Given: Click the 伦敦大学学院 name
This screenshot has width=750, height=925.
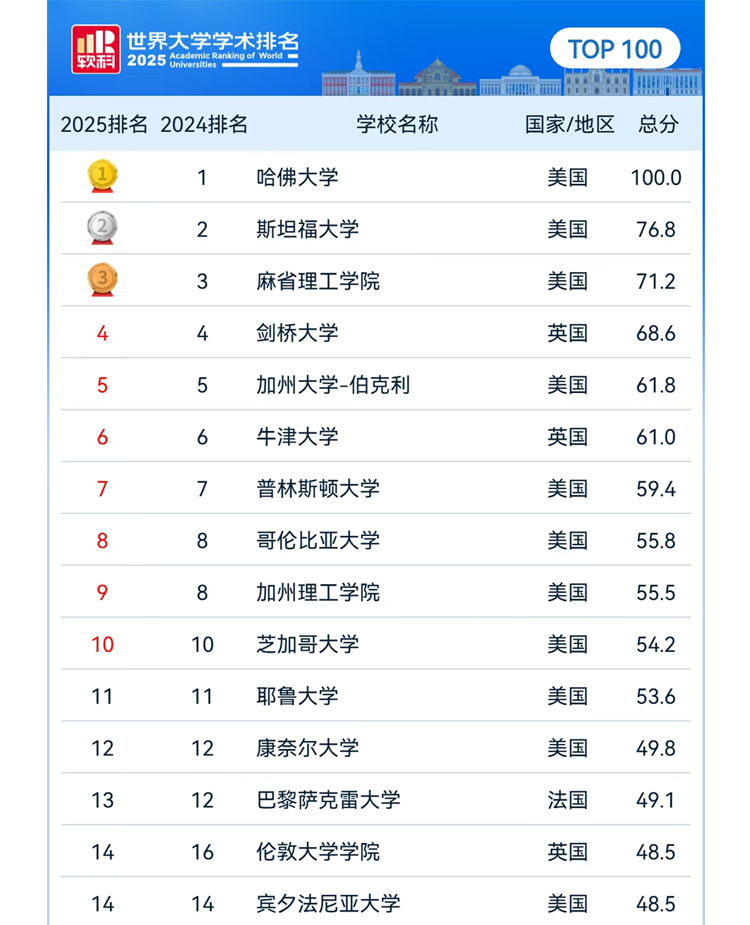Looking at the screenshot, I should pyautogui.click(x=318, y=852).
